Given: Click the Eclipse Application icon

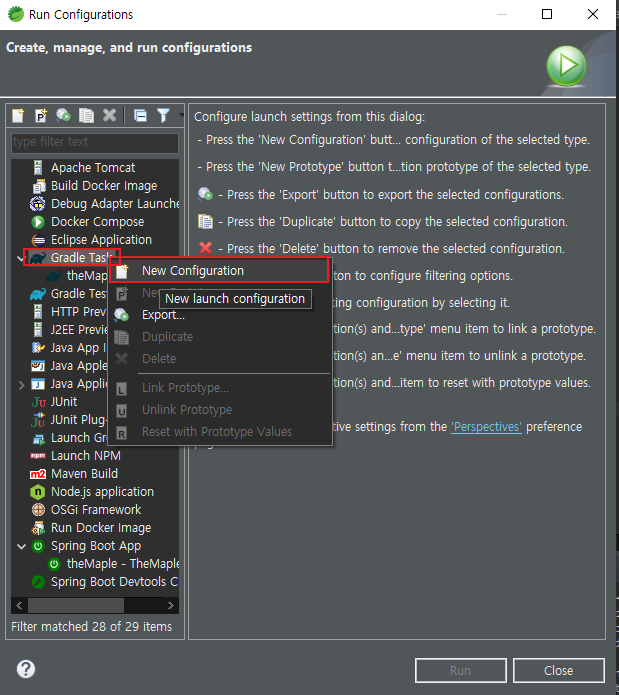Looking at the screenshot, I should [38, 240].
